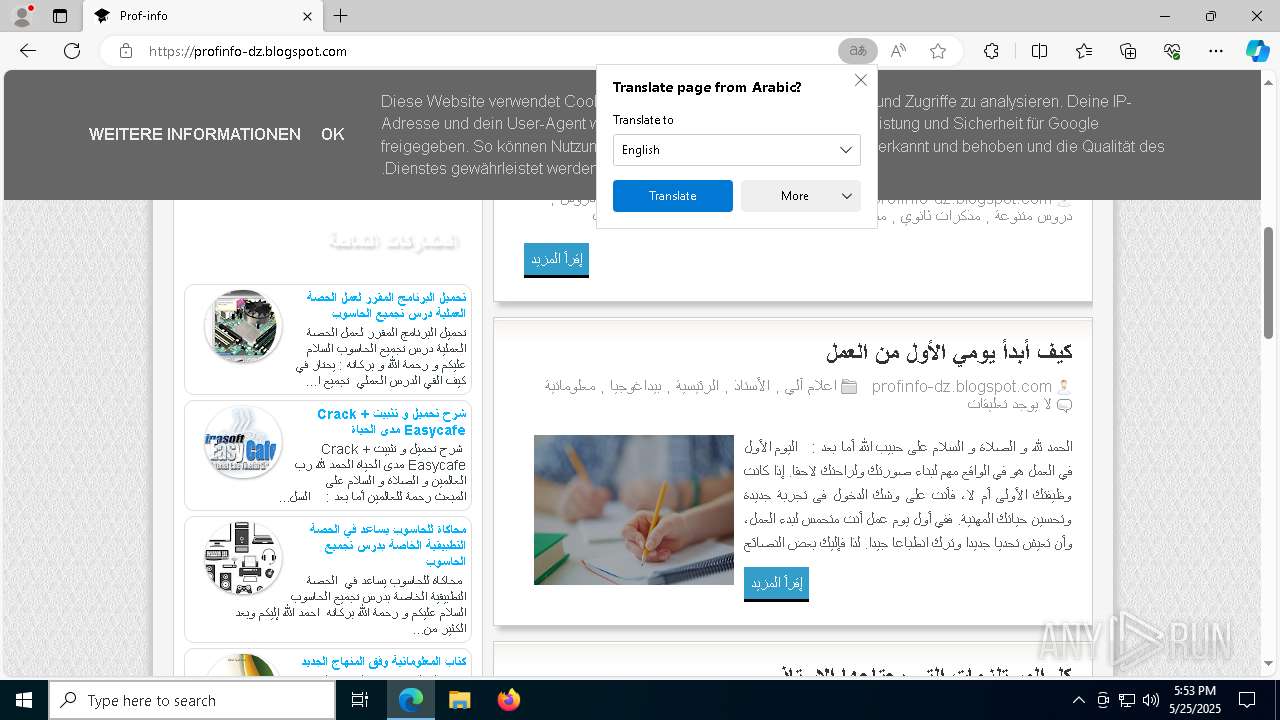
Task: Open the EasyCafe thumbnail in sidebar
Action: [243, 442]
